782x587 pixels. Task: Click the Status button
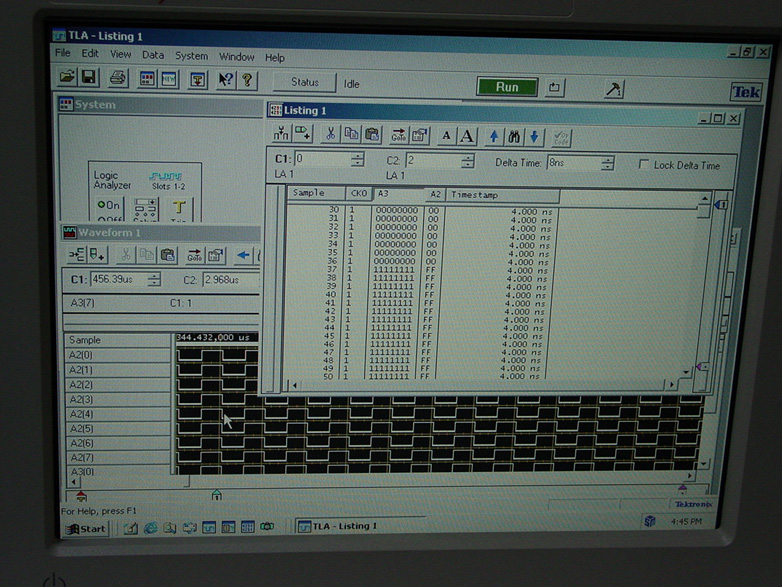pos(305,82)
